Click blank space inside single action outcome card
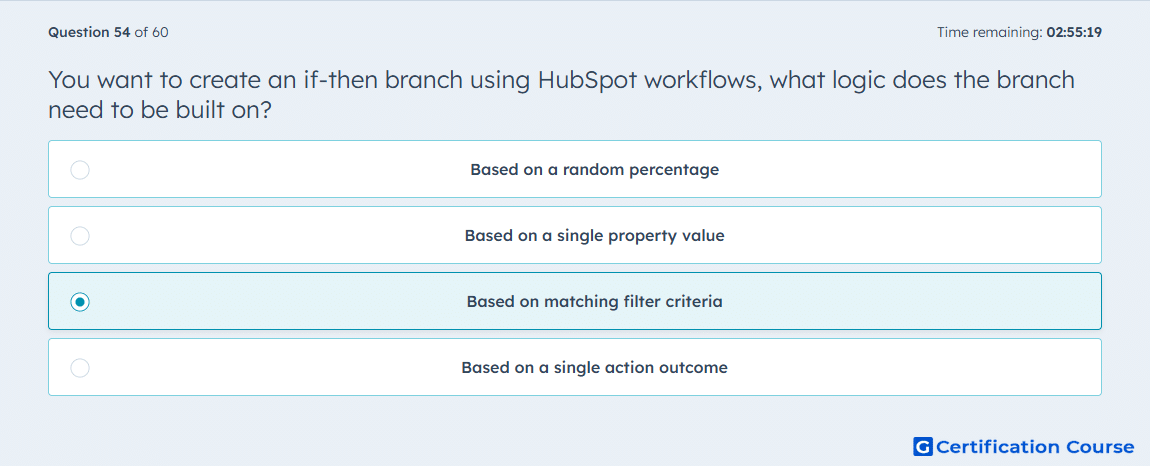1150x466 pixels. point(917,368)
